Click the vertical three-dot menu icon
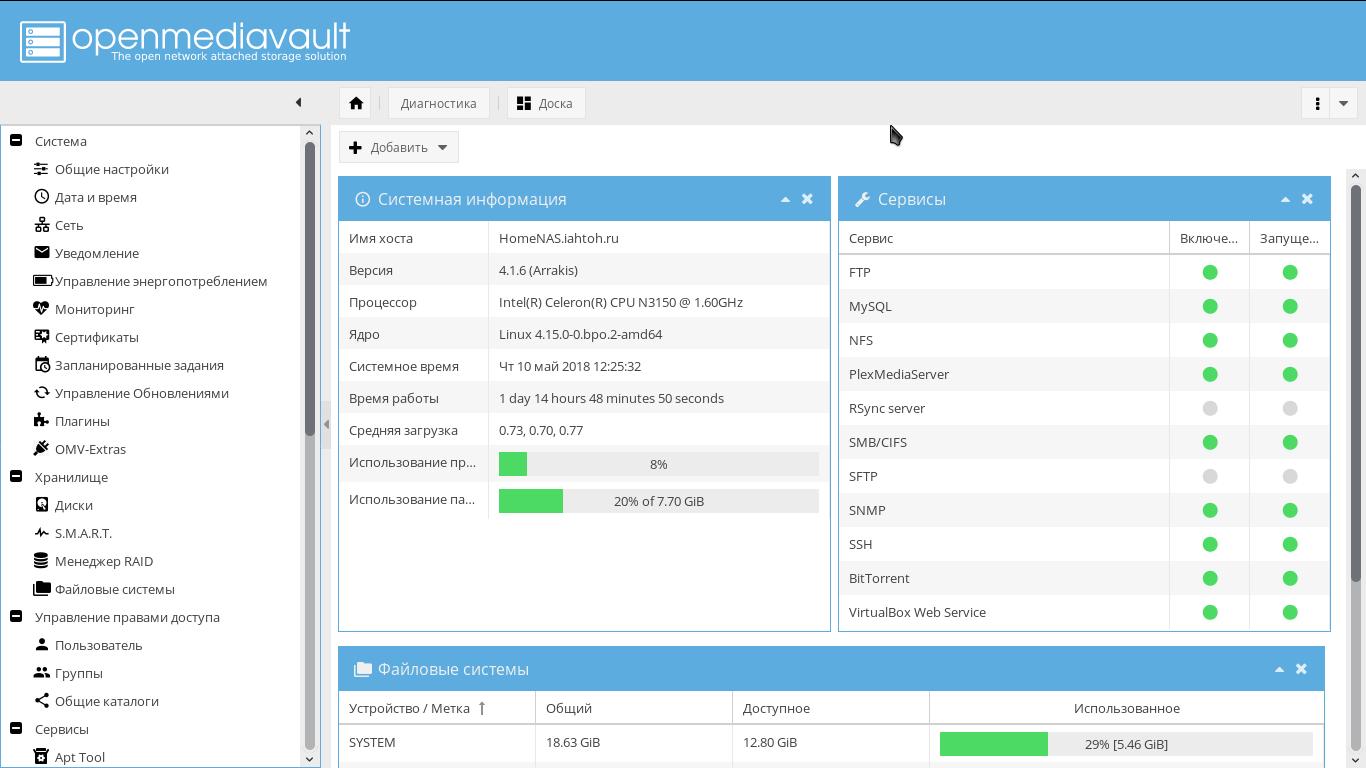 click(1317, 103)
